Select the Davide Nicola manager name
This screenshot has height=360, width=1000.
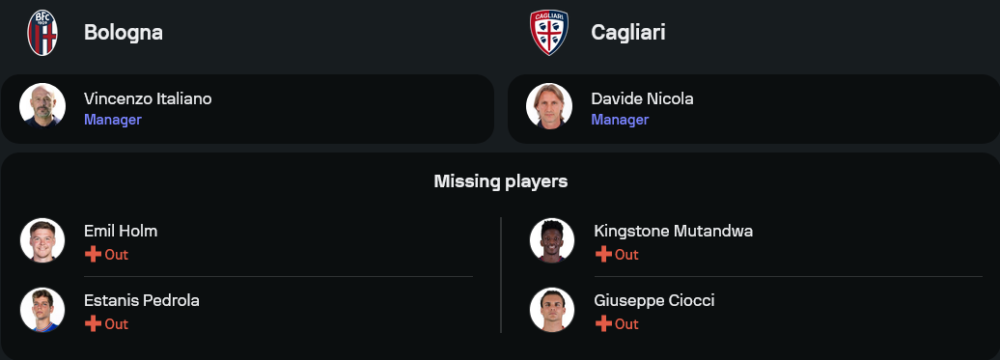[x=642, y=99]
